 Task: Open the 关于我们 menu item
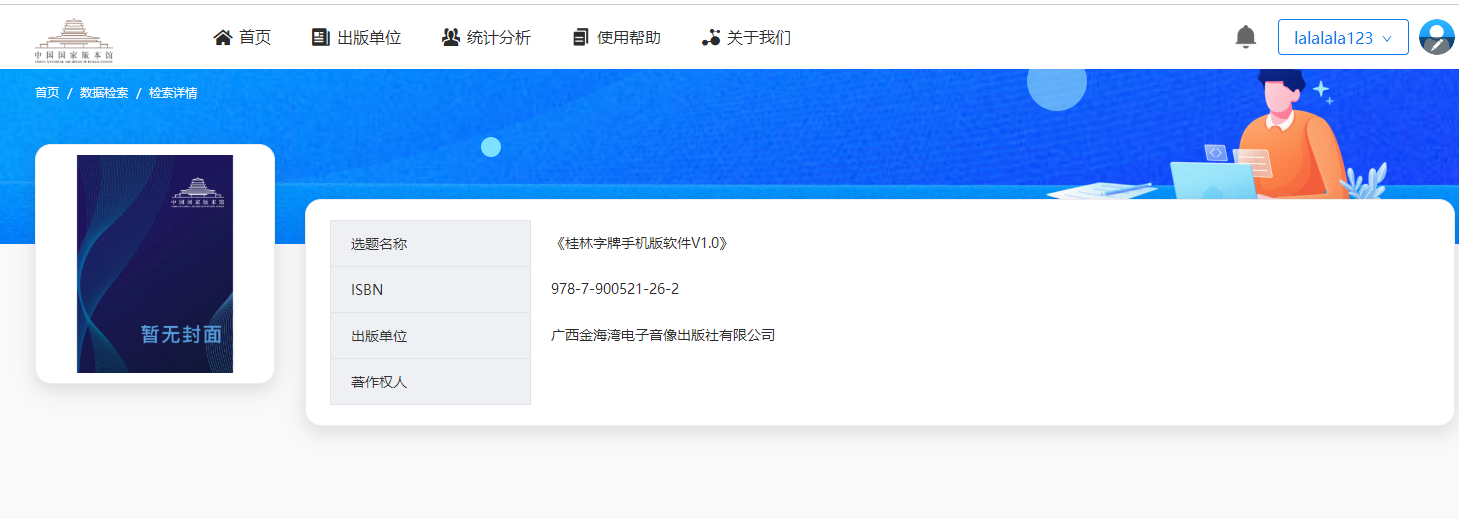click(x=759, y=38)
